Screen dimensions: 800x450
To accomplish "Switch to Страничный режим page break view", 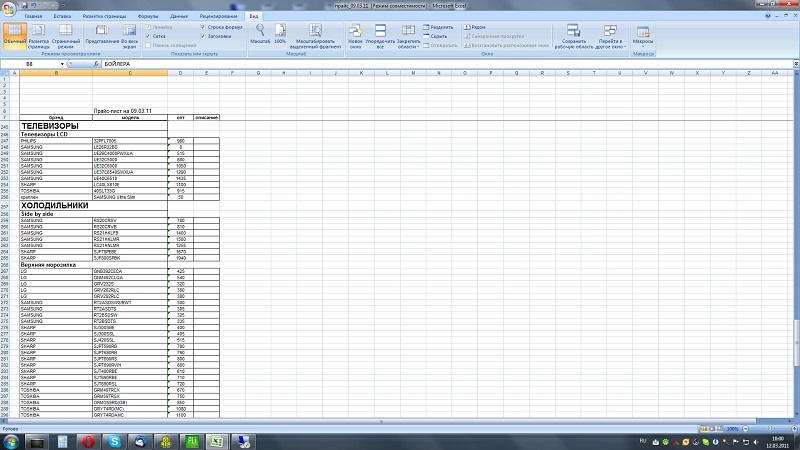I will (65, 36).
